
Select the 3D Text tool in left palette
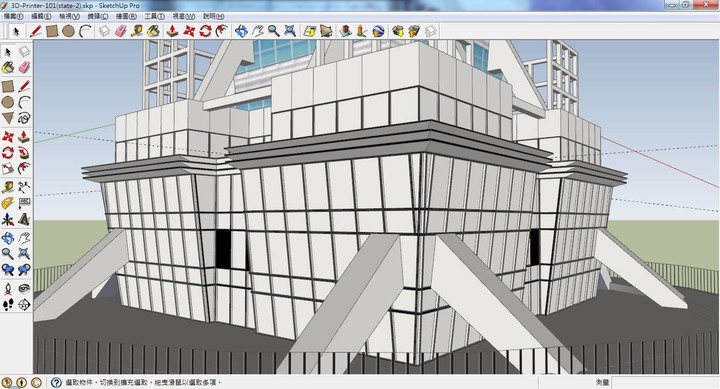click(24, 220)
